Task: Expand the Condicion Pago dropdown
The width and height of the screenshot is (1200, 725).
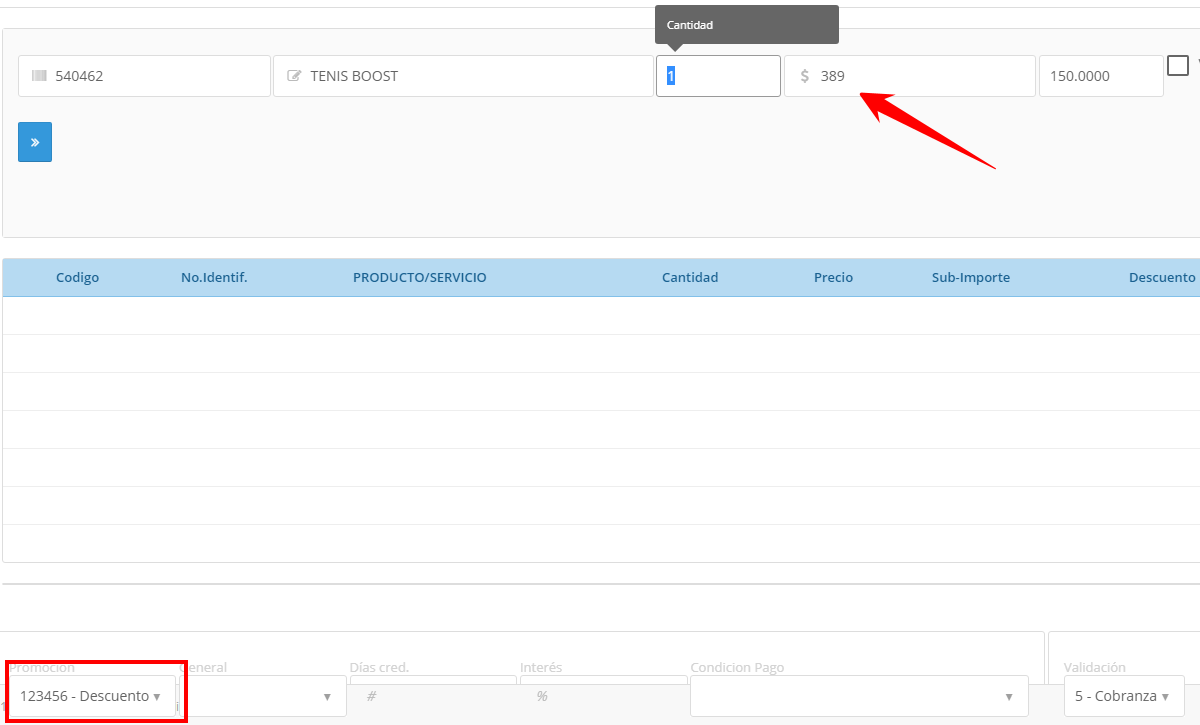Action: [x=859, y=696]
